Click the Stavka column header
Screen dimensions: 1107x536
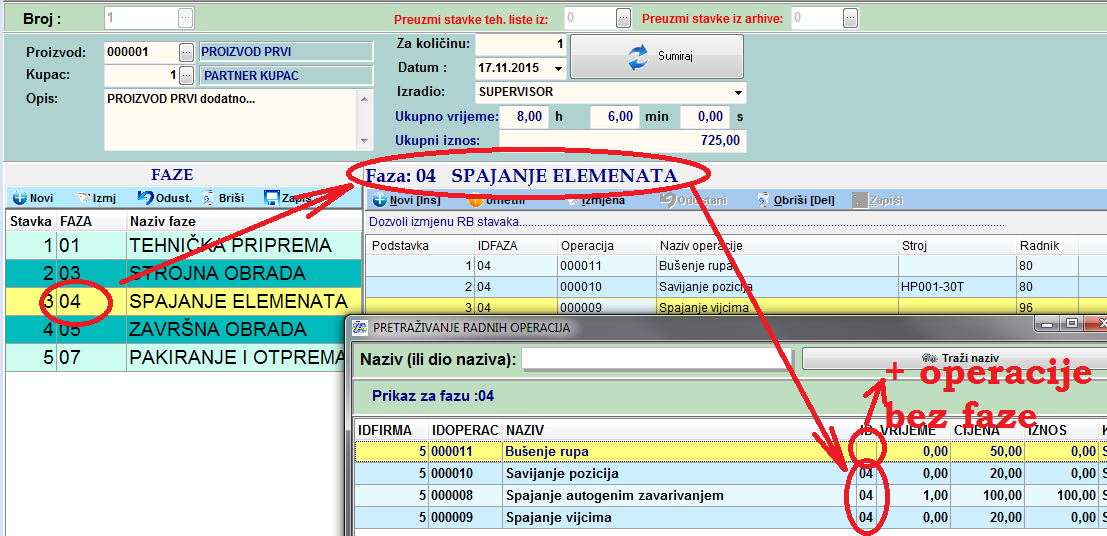(30, 222)
